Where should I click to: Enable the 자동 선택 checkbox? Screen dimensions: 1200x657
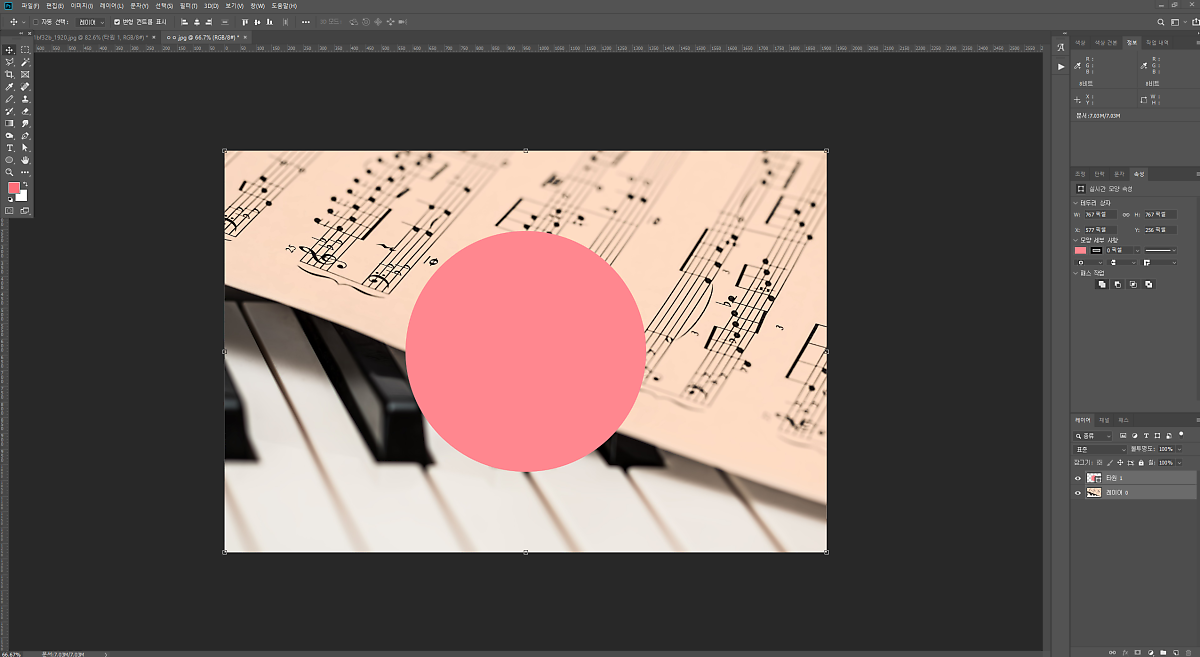[36, 21]
